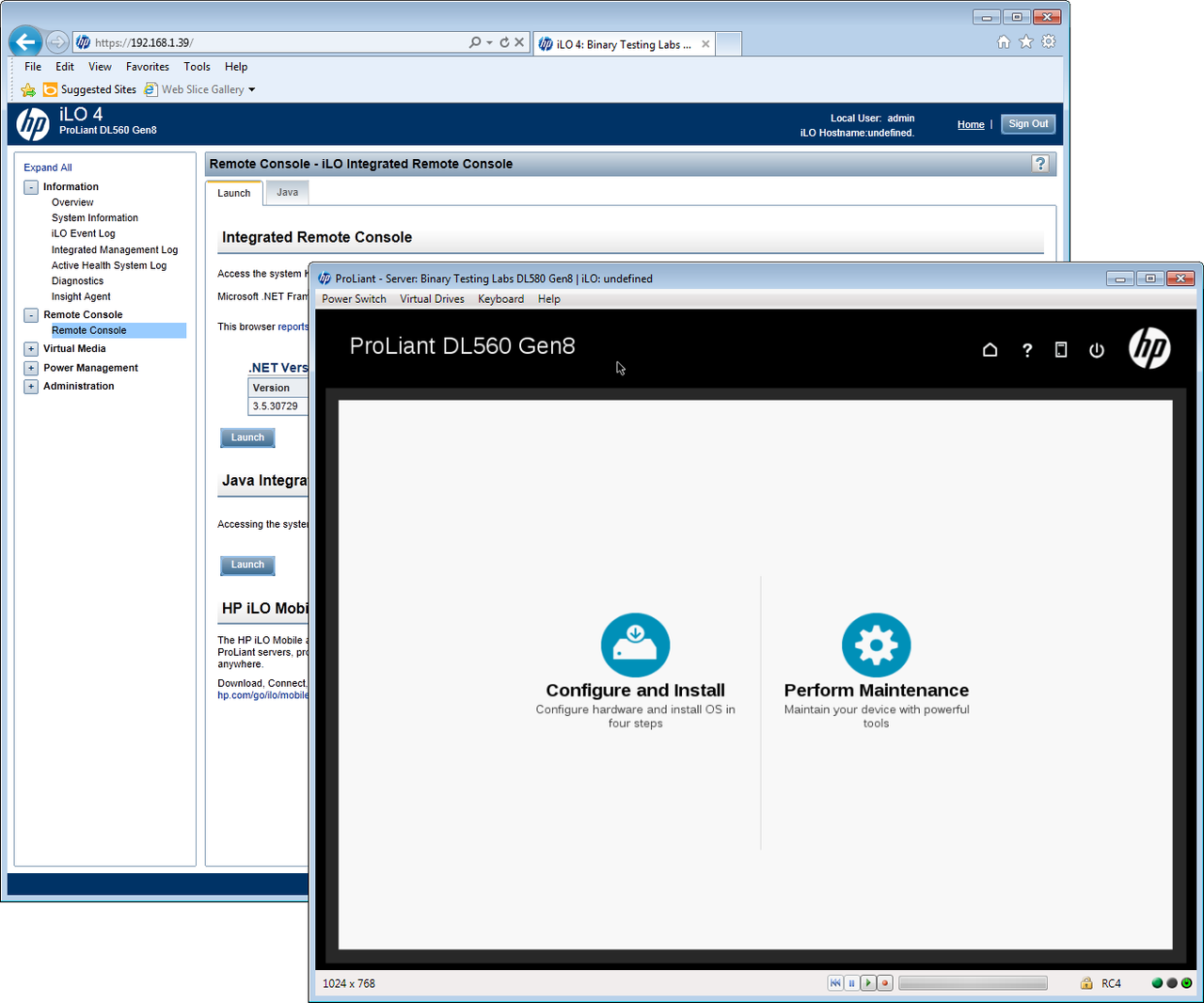Click the browser address bar field
This screenshot has height=1003, width=1204.
click(280, 42)
